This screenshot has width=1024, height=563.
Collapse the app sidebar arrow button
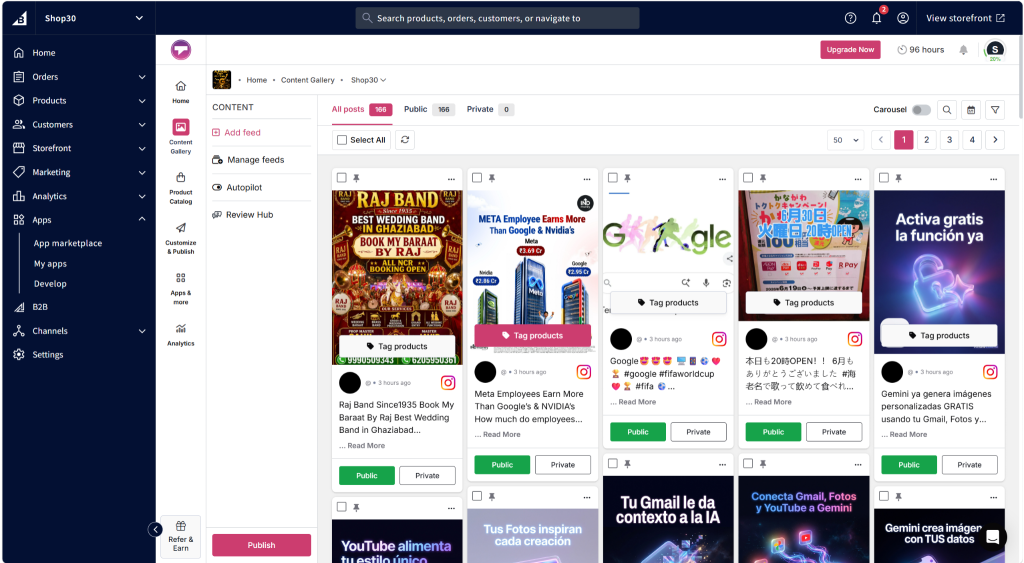pyautogui.click(x=155, y=529)
